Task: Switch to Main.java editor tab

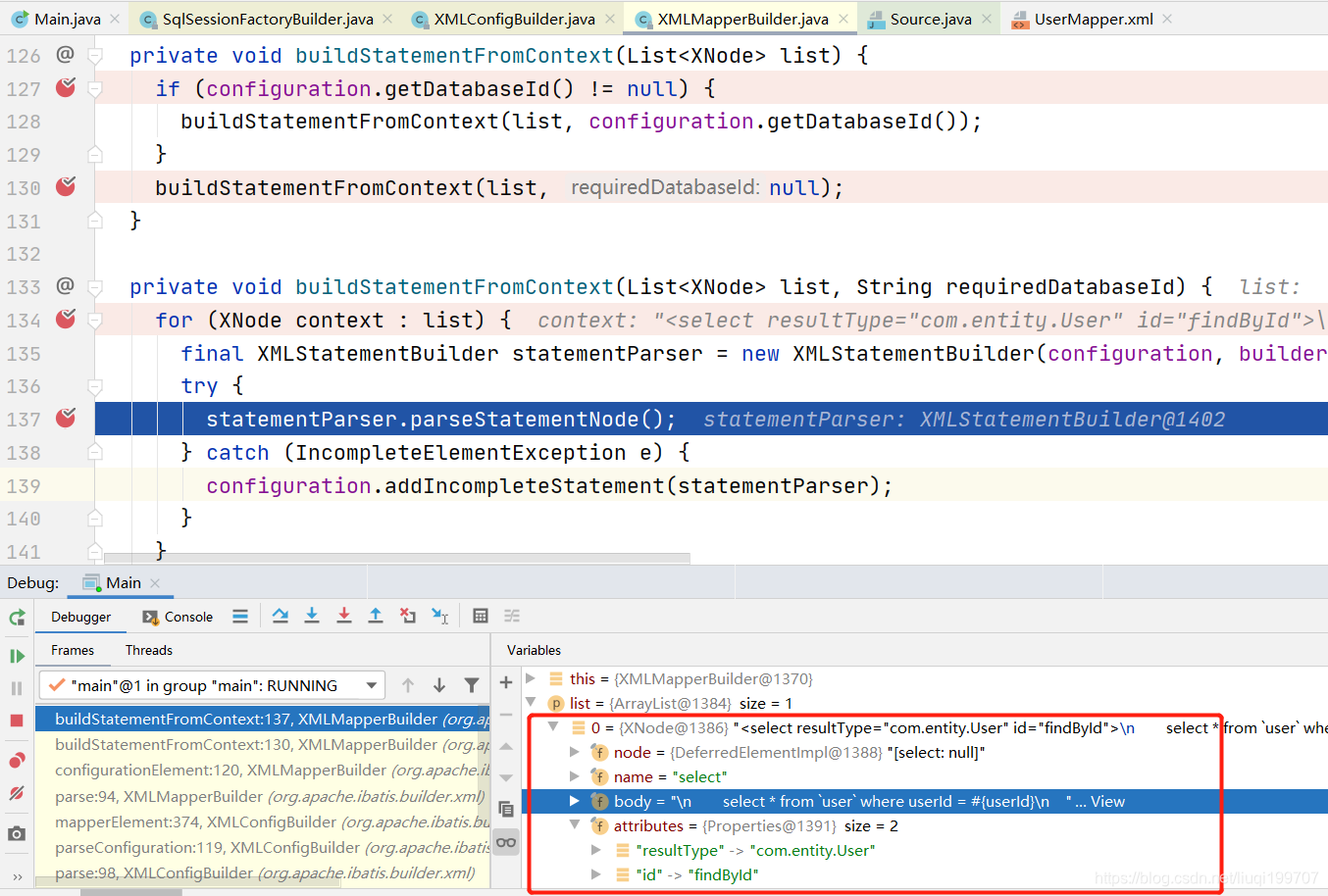Action: point(67,19)
